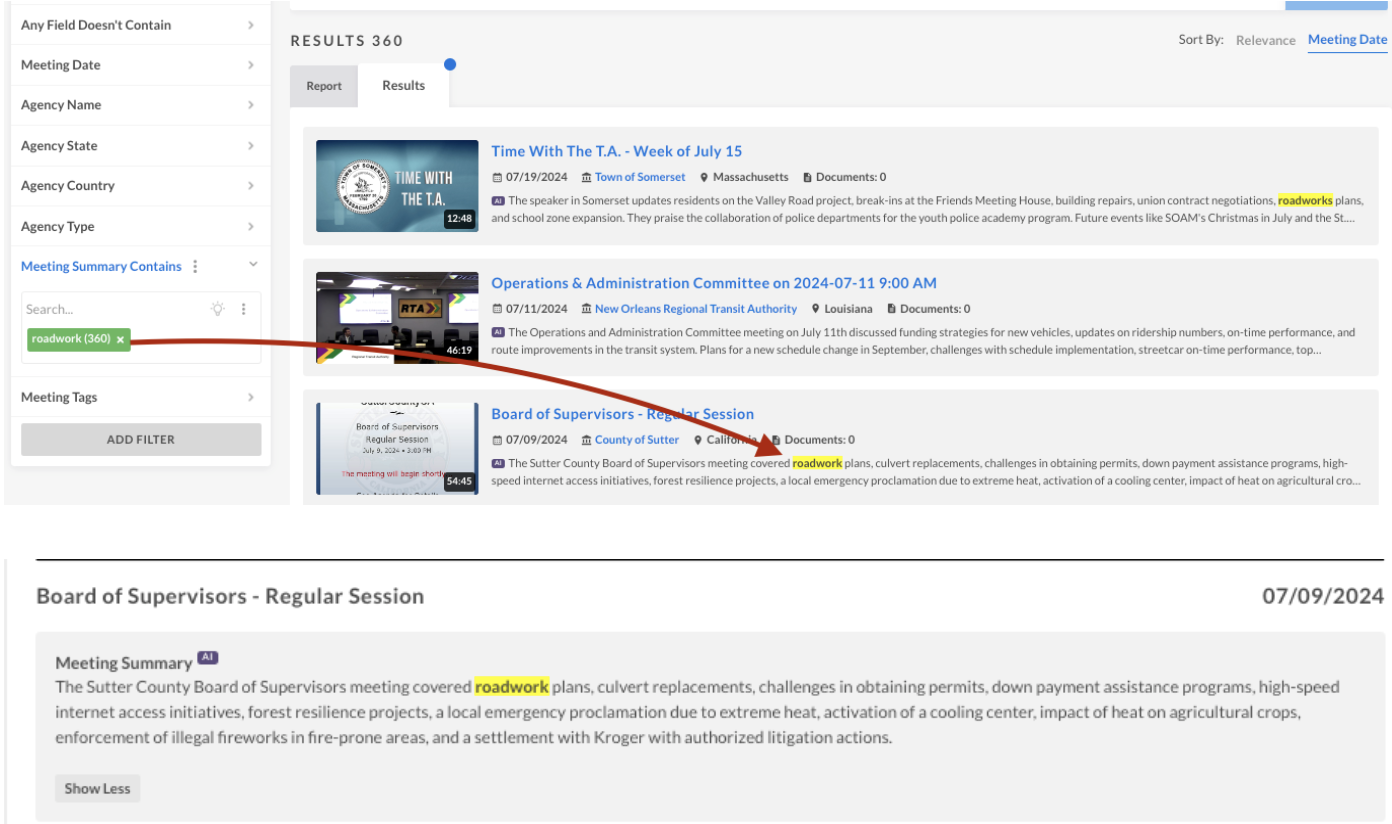The width and height of the screenshot is (1392, 824).
Task: Switch to the Report tab
Action: 324,86
